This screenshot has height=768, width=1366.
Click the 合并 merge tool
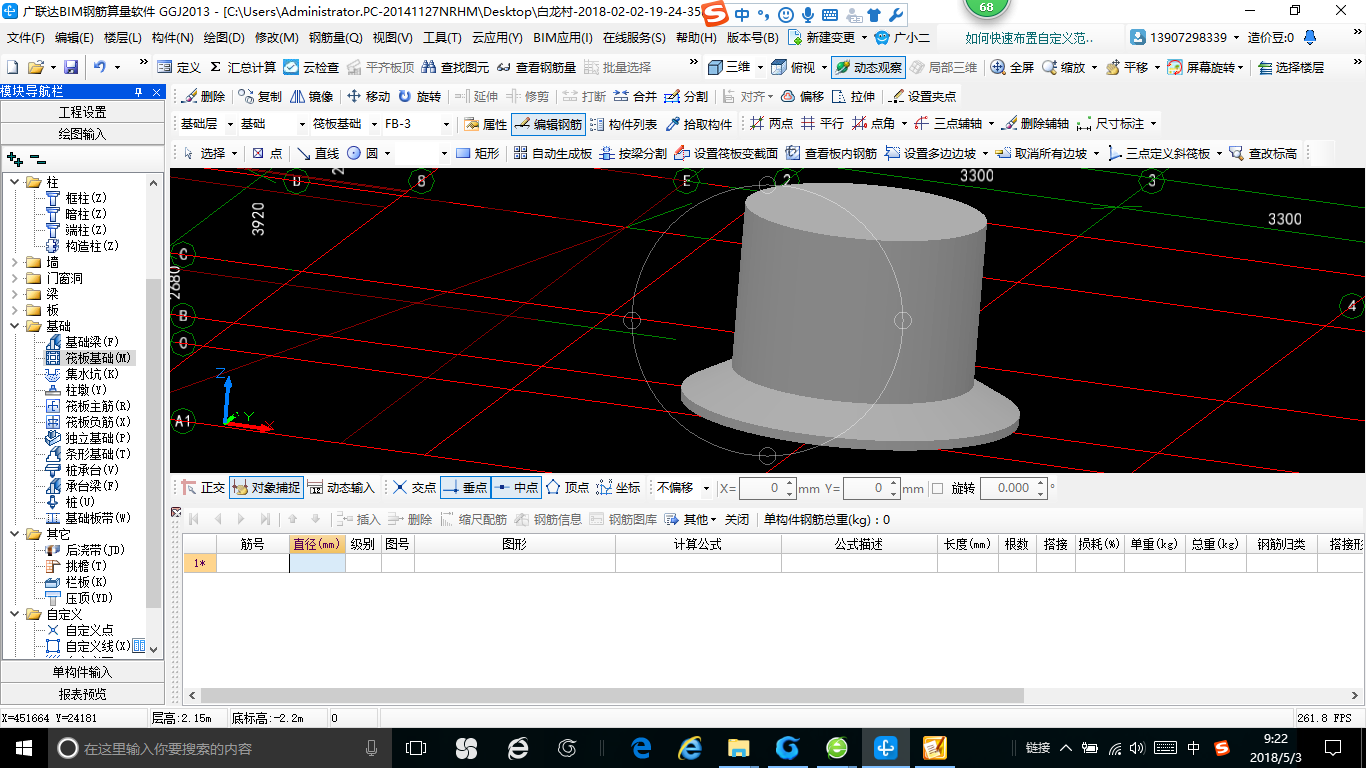coord(635,97)
